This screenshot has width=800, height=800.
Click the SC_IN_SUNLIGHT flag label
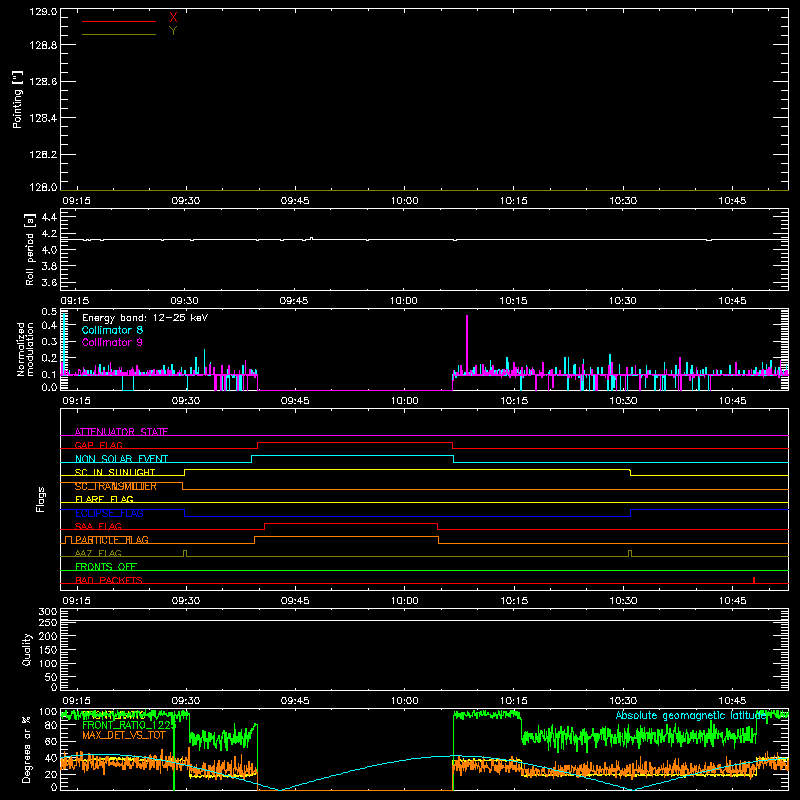pyautogui.click(x=115, y=472)
